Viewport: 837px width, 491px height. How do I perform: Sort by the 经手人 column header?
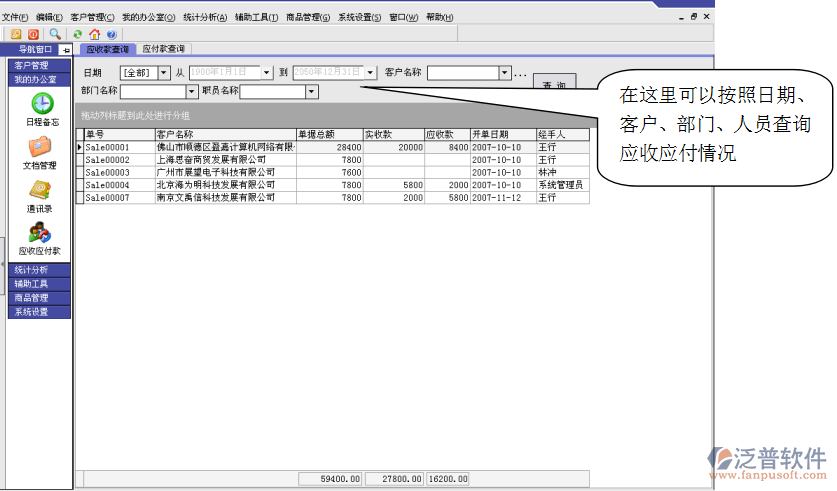coord(563,134)
